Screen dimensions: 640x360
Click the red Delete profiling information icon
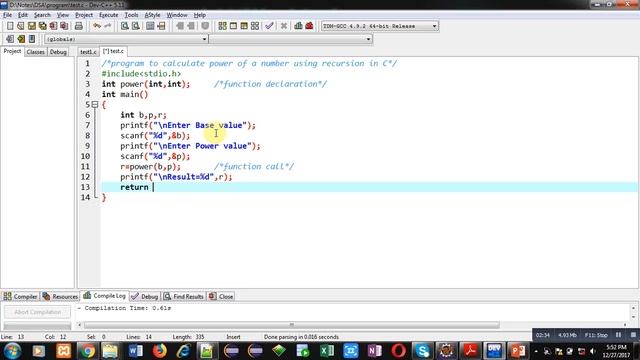(x=309, y=26)
